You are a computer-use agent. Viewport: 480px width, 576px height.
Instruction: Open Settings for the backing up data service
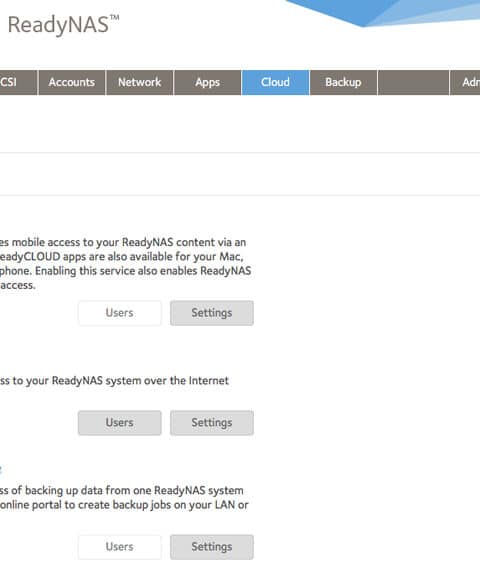(212, 547)
